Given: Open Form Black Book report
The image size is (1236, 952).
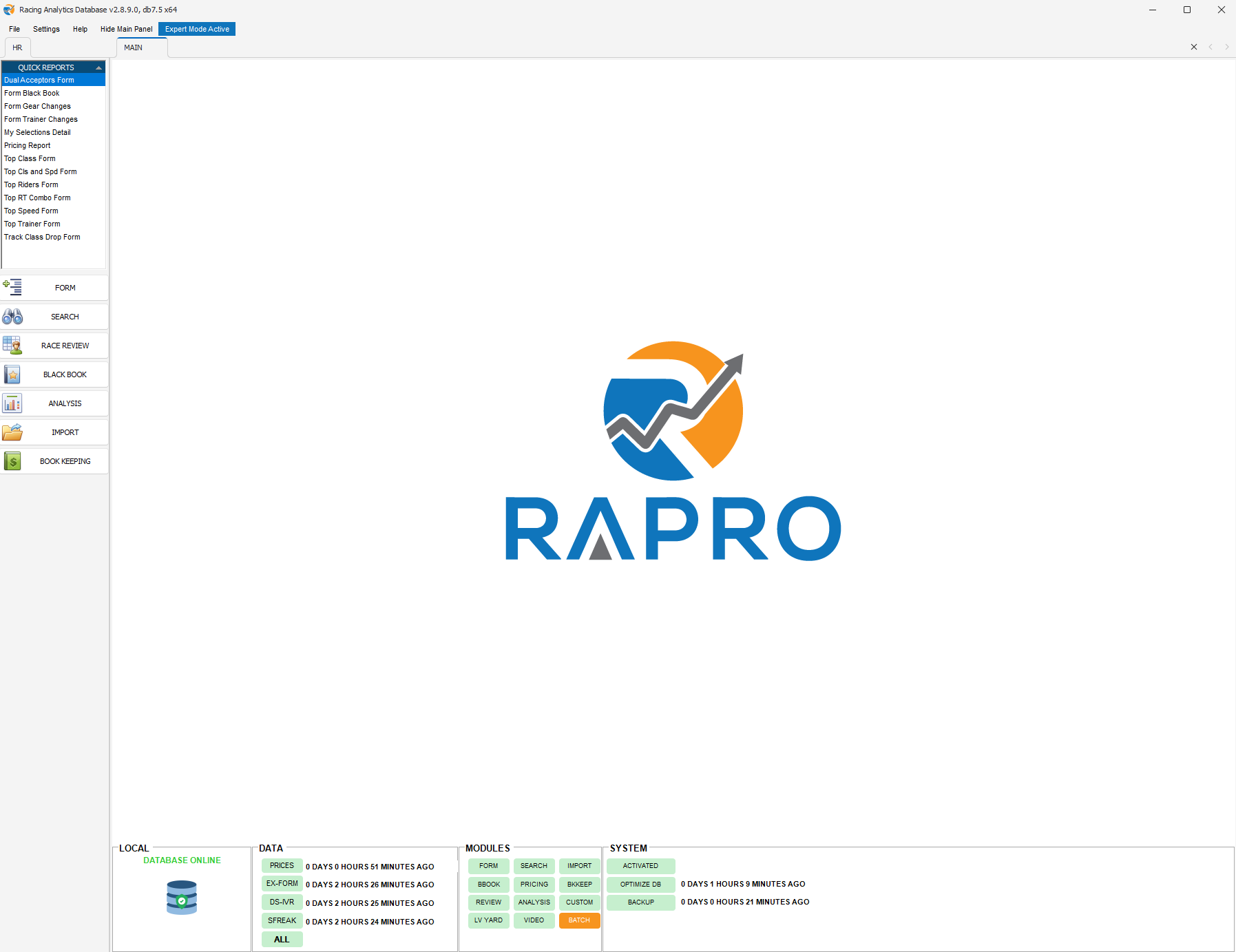Looking at the screenshot, I should 54,93.
